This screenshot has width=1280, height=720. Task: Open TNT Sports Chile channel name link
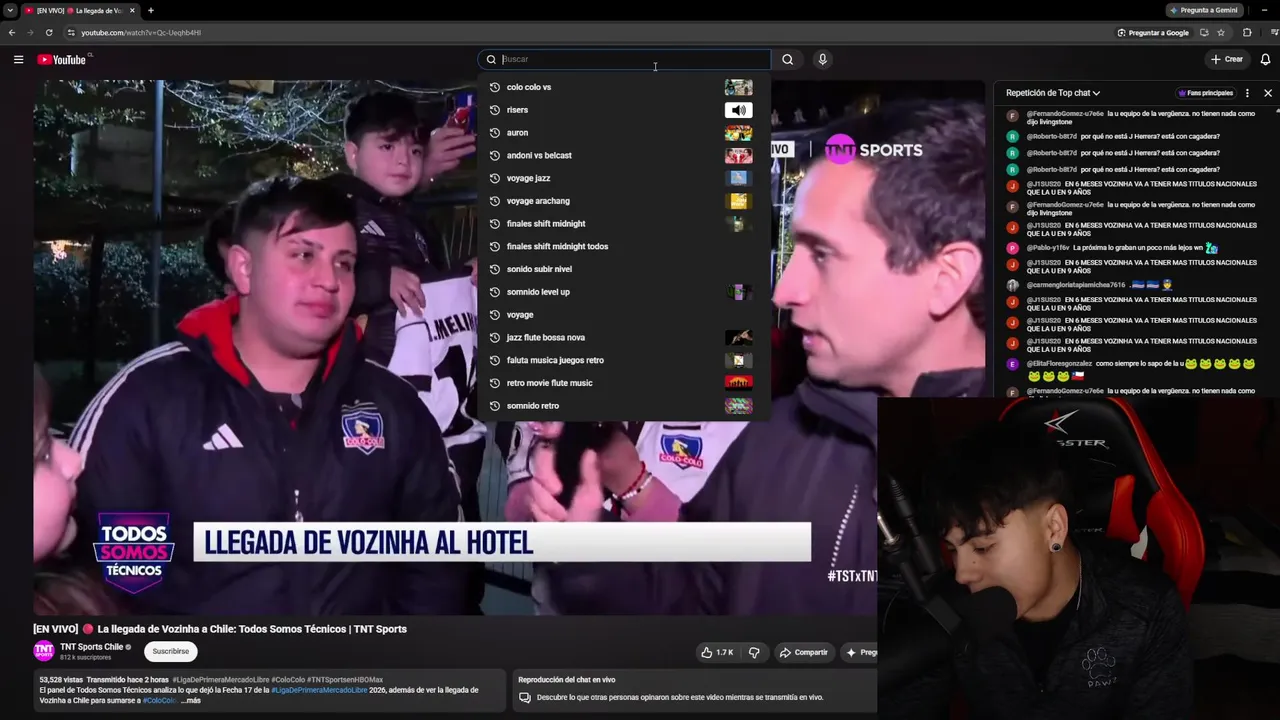point(91,647)
